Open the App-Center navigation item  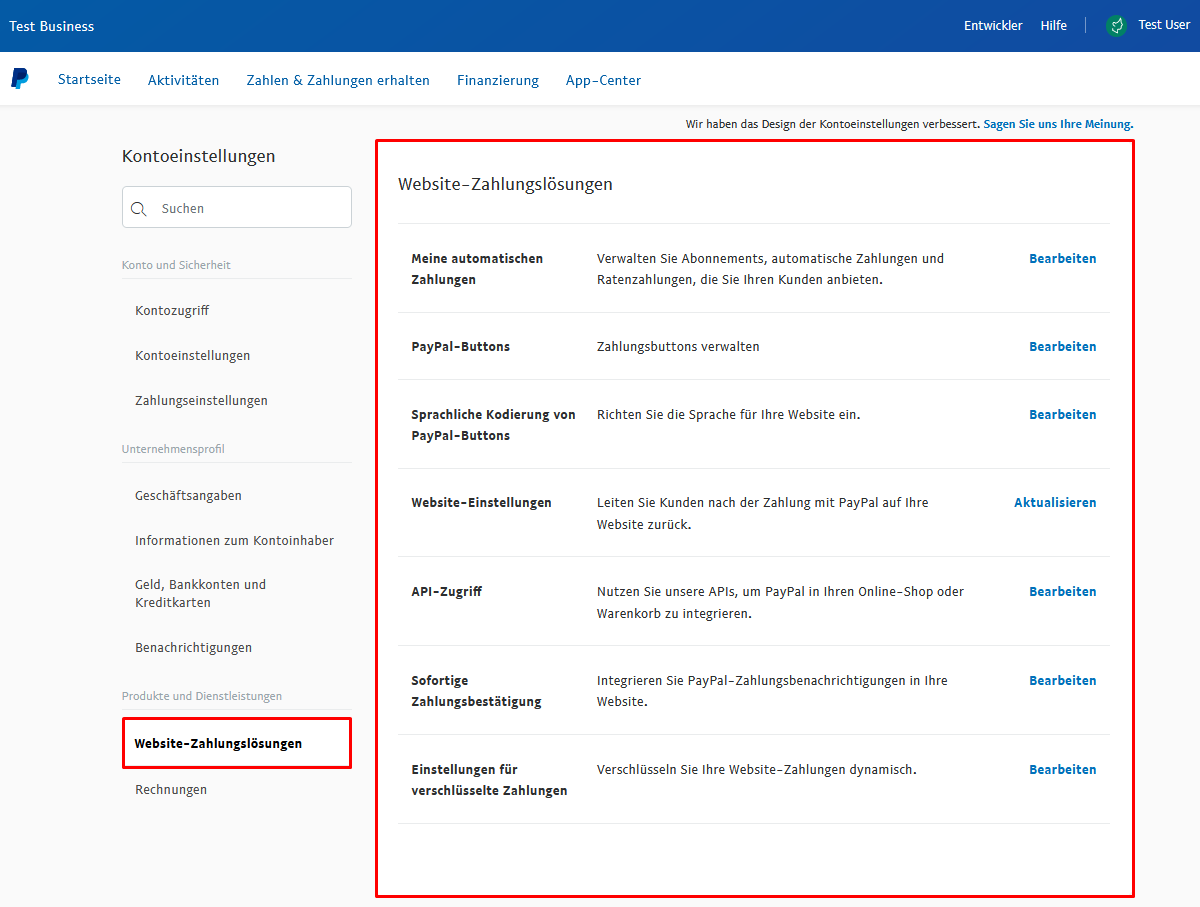(604, 80)
